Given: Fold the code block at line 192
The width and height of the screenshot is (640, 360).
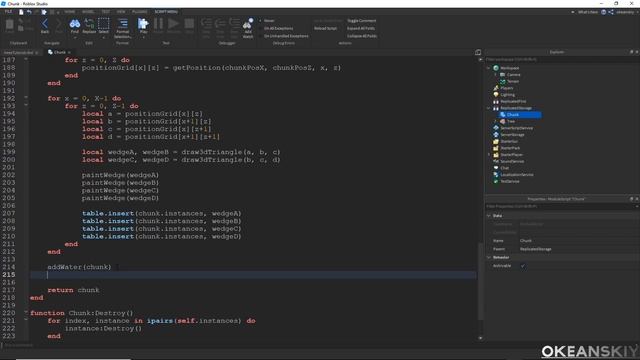Looking at the screenshot, I should [26, 98].
